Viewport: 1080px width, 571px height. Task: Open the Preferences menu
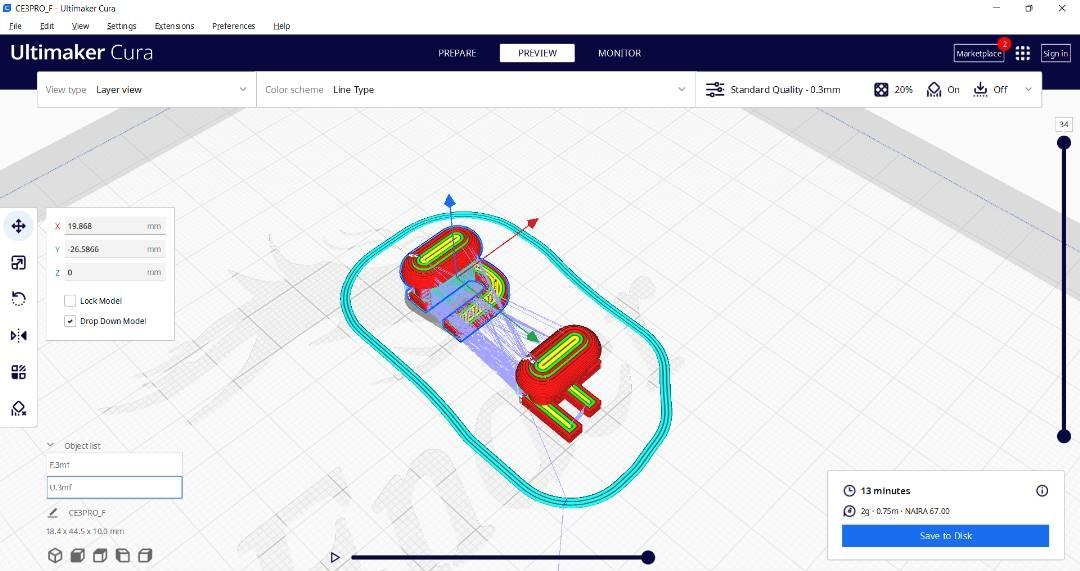pos(233,26)
